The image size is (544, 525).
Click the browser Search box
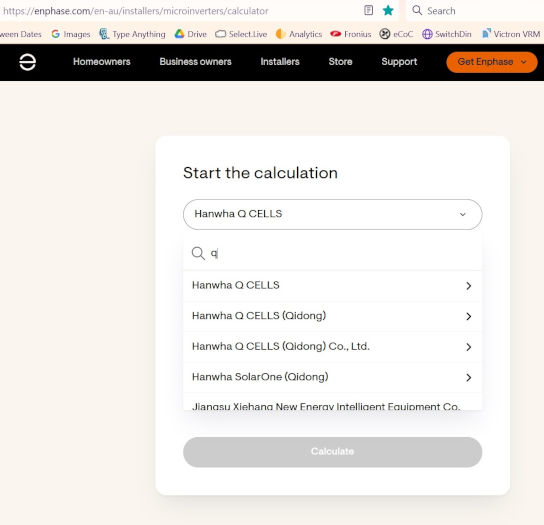coord(475,11)
